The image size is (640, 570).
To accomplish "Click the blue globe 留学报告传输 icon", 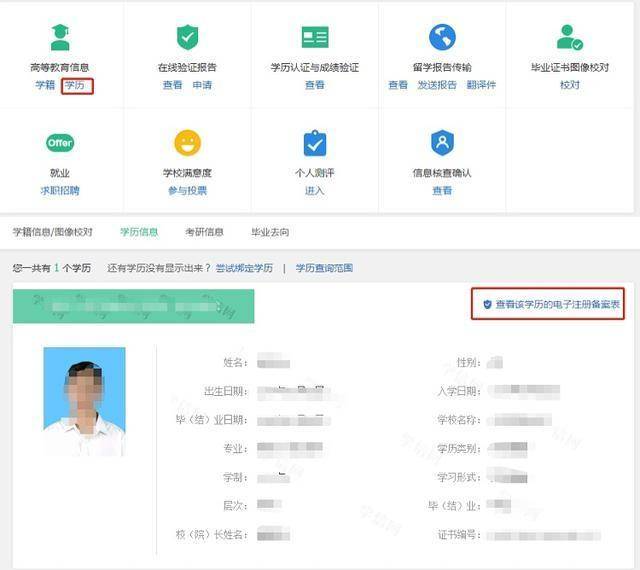I will click(x=442, y=38).
